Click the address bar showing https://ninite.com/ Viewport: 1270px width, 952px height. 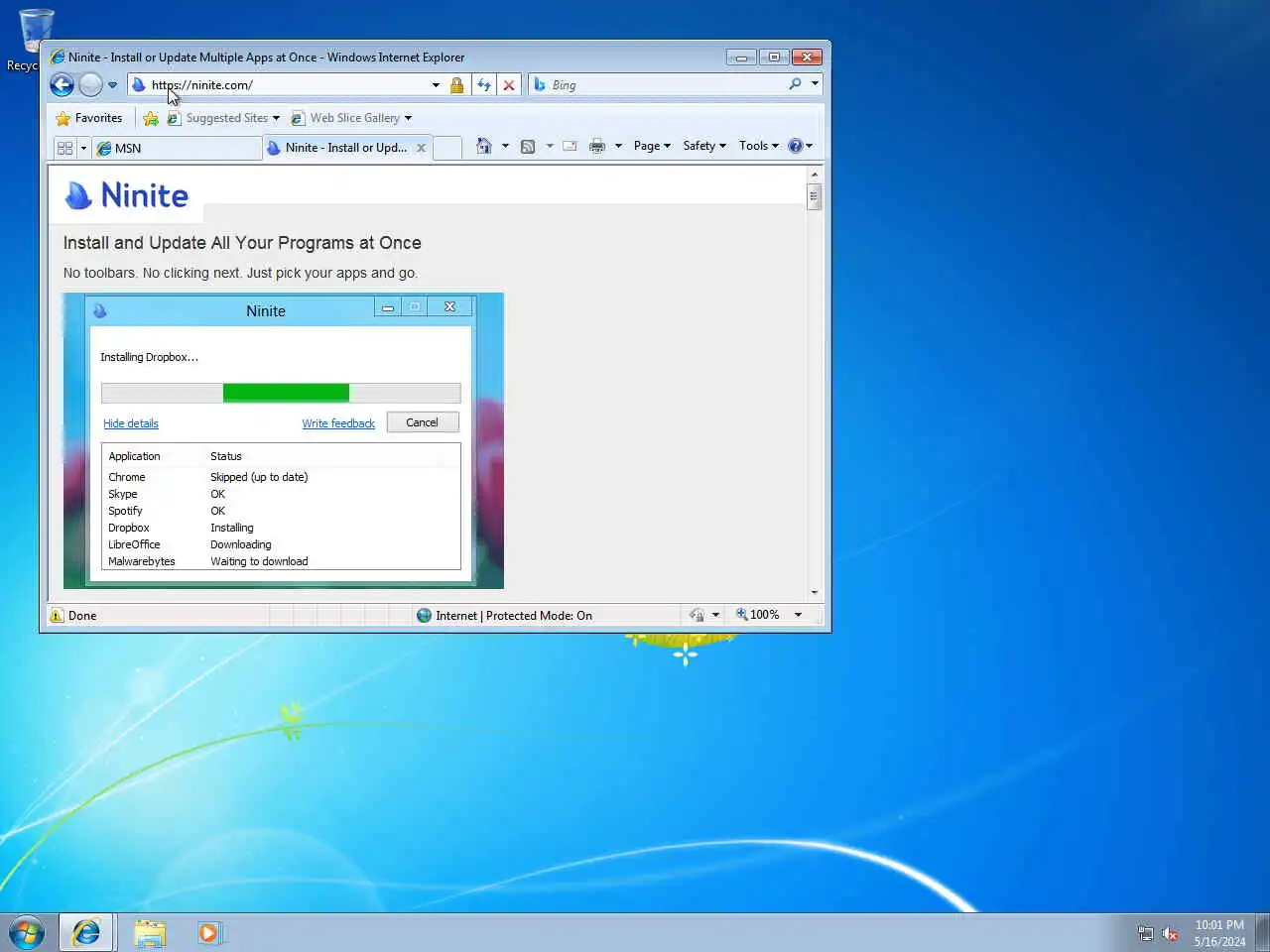(283, 85)
